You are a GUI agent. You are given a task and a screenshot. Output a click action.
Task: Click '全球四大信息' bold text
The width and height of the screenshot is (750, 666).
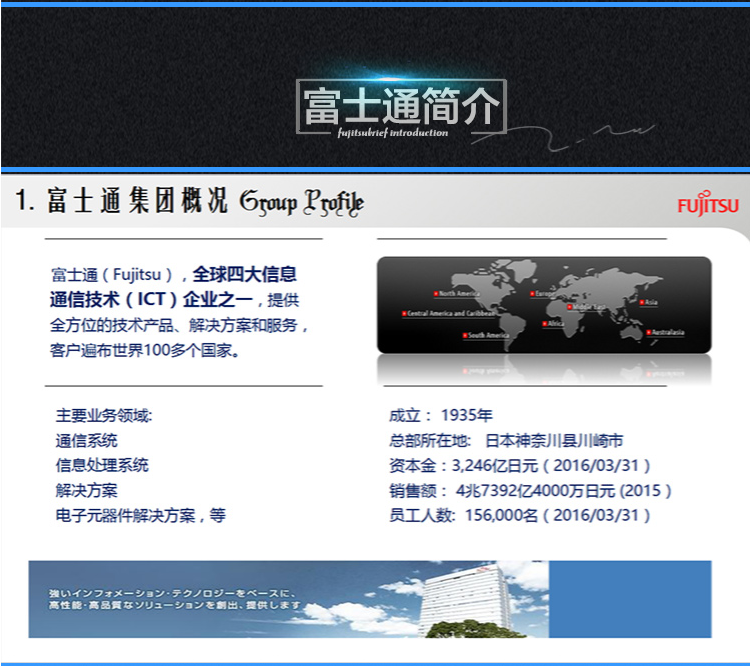pyautogui.click(x=244, y=274)
